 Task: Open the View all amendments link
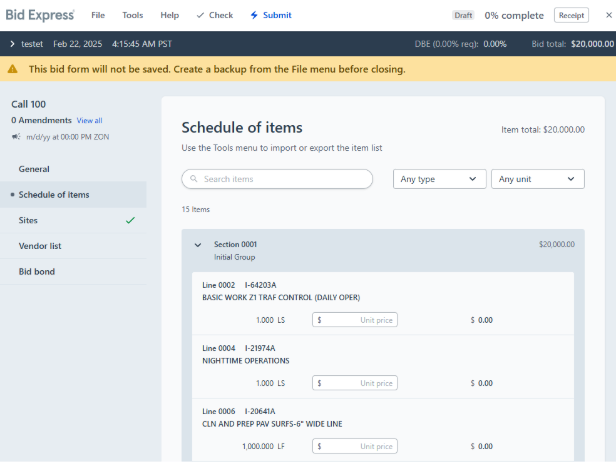[x=90, y=120]
